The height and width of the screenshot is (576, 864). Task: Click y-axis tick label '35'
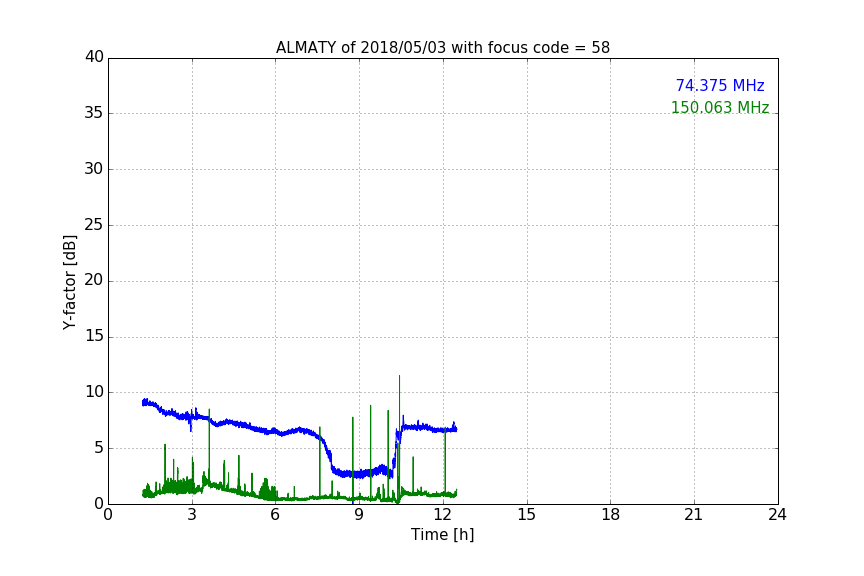click(94, 113)
